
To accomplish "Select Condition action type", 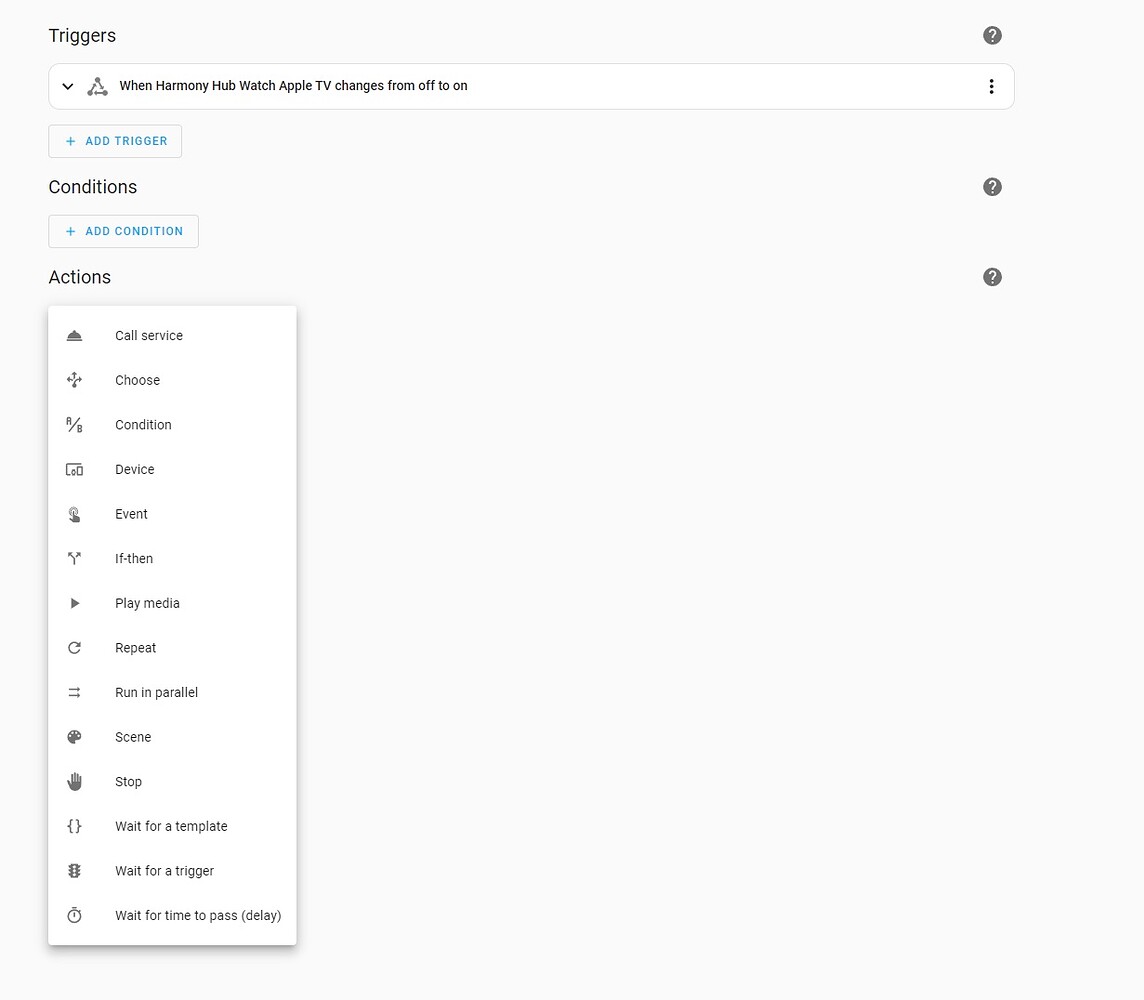I will (143, 425).
